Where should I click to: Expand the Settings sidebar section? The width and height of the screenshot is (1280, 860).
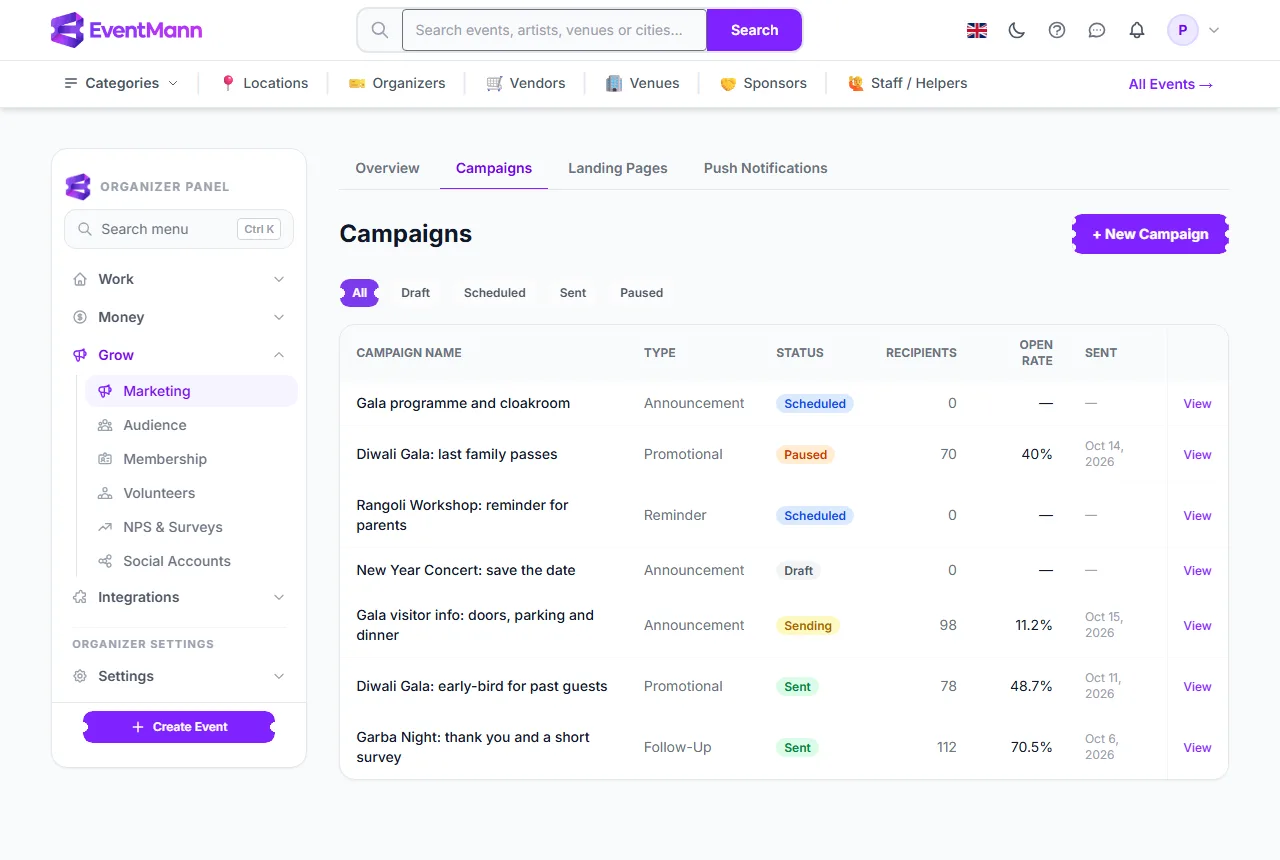(x=179, y=676)
